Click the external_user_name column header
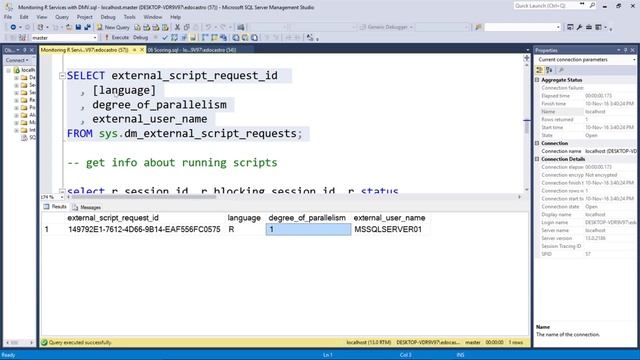 click(x=389, y=218)
